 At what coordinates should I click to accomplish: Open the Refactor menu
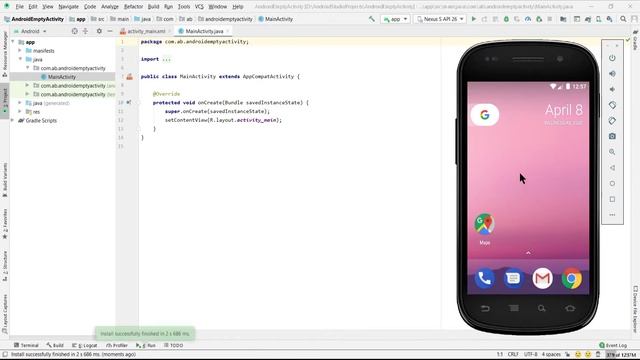pyautogui.click(x=133, y=7)
